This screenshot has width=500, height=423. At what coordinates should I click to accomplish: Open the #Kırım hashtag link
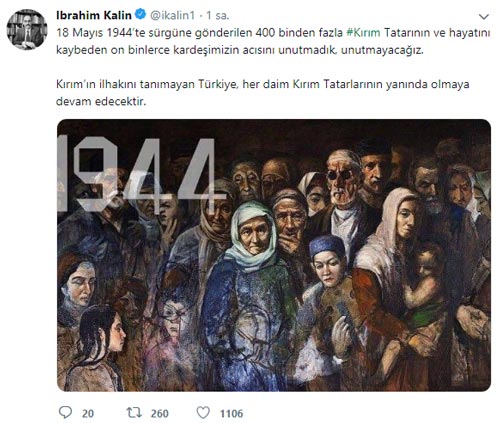363,33
